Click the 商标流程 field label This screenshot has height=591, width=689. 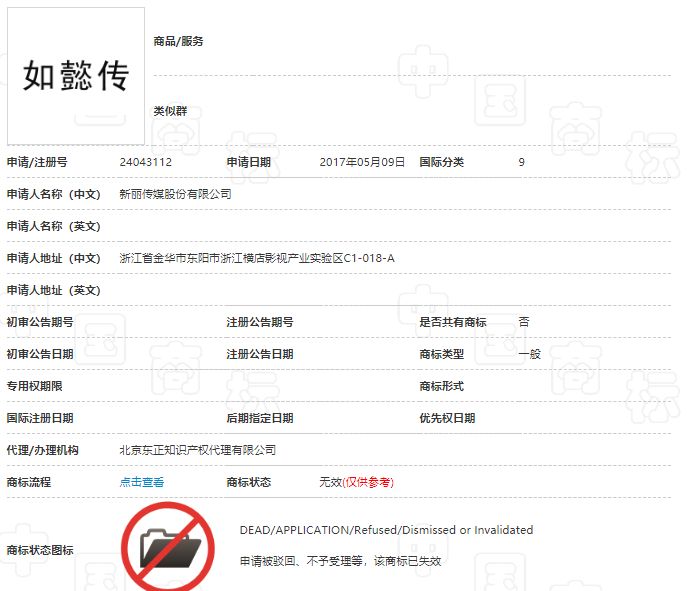[29, 482]
